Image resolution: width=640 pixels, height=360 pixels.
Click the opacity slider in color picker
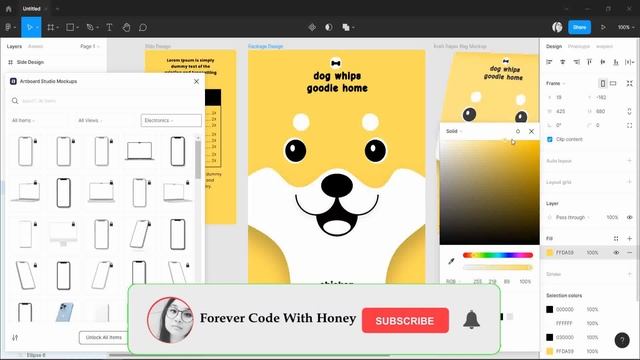(498, 267)
